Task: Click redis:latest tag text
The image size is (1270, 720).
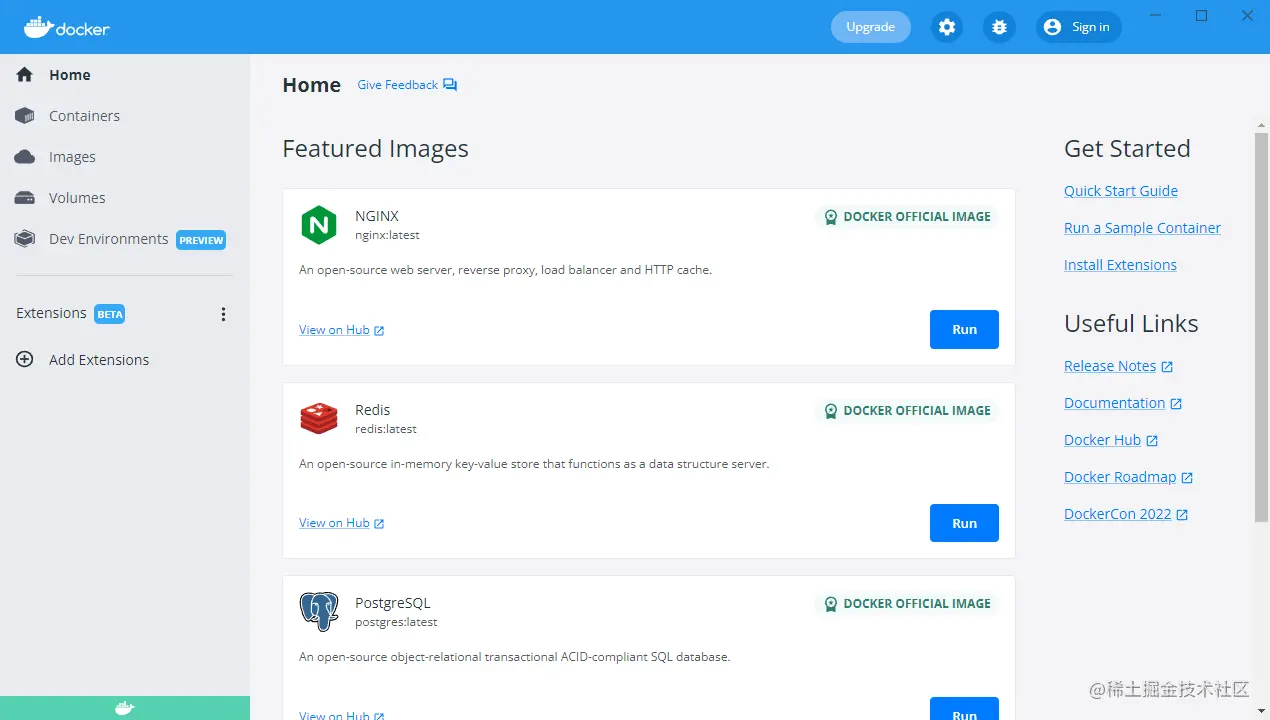Action: 386,429
